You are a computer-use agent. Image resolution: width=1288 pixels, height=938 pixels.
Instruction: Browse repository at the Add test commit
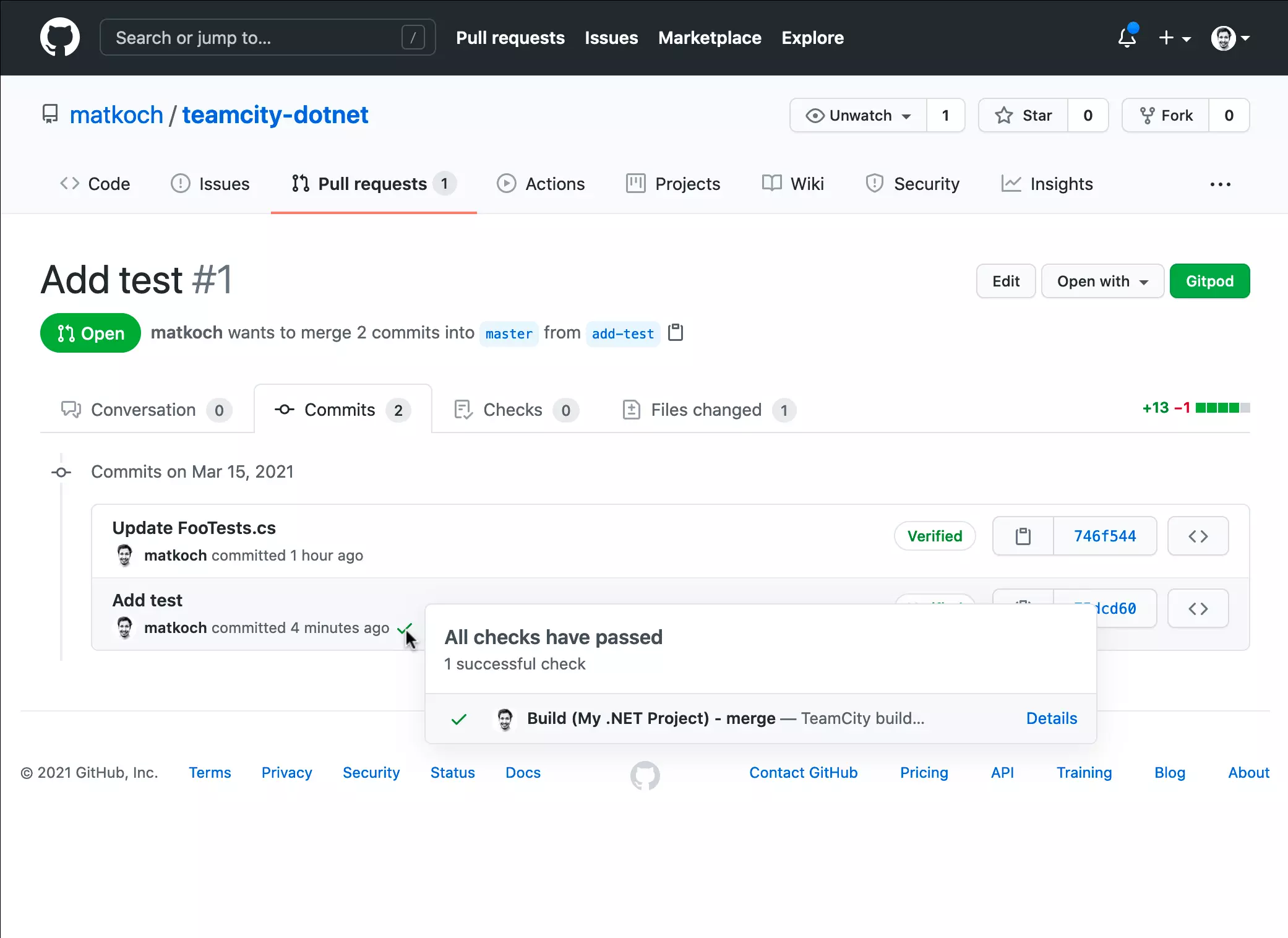(x=1198, y=608)
